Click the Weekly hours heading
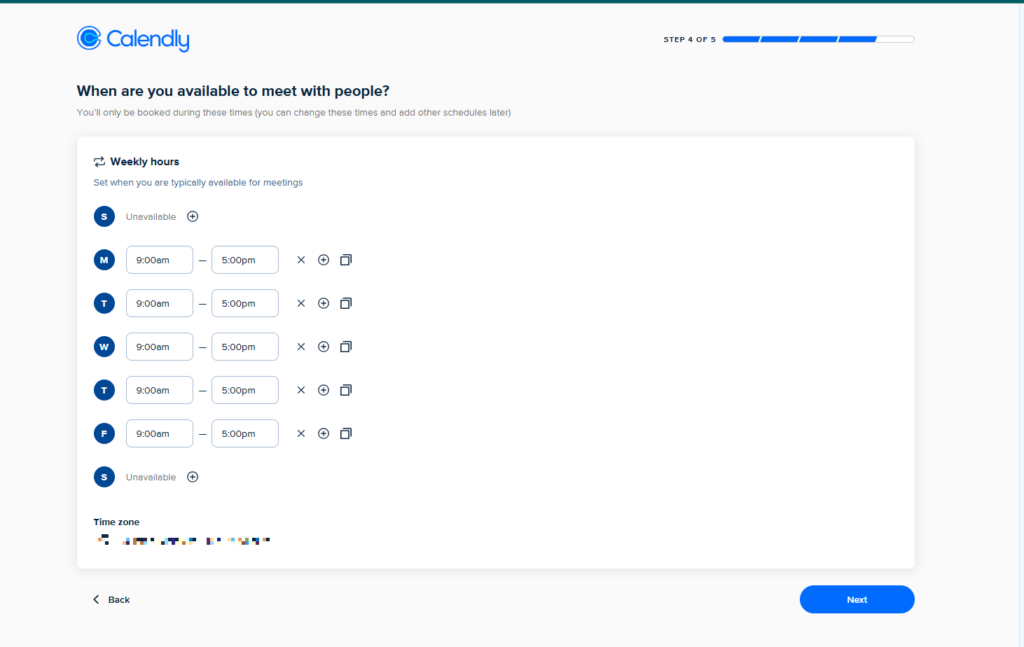This screenshot has height=647, width=1024. click(x=144, y=161)
